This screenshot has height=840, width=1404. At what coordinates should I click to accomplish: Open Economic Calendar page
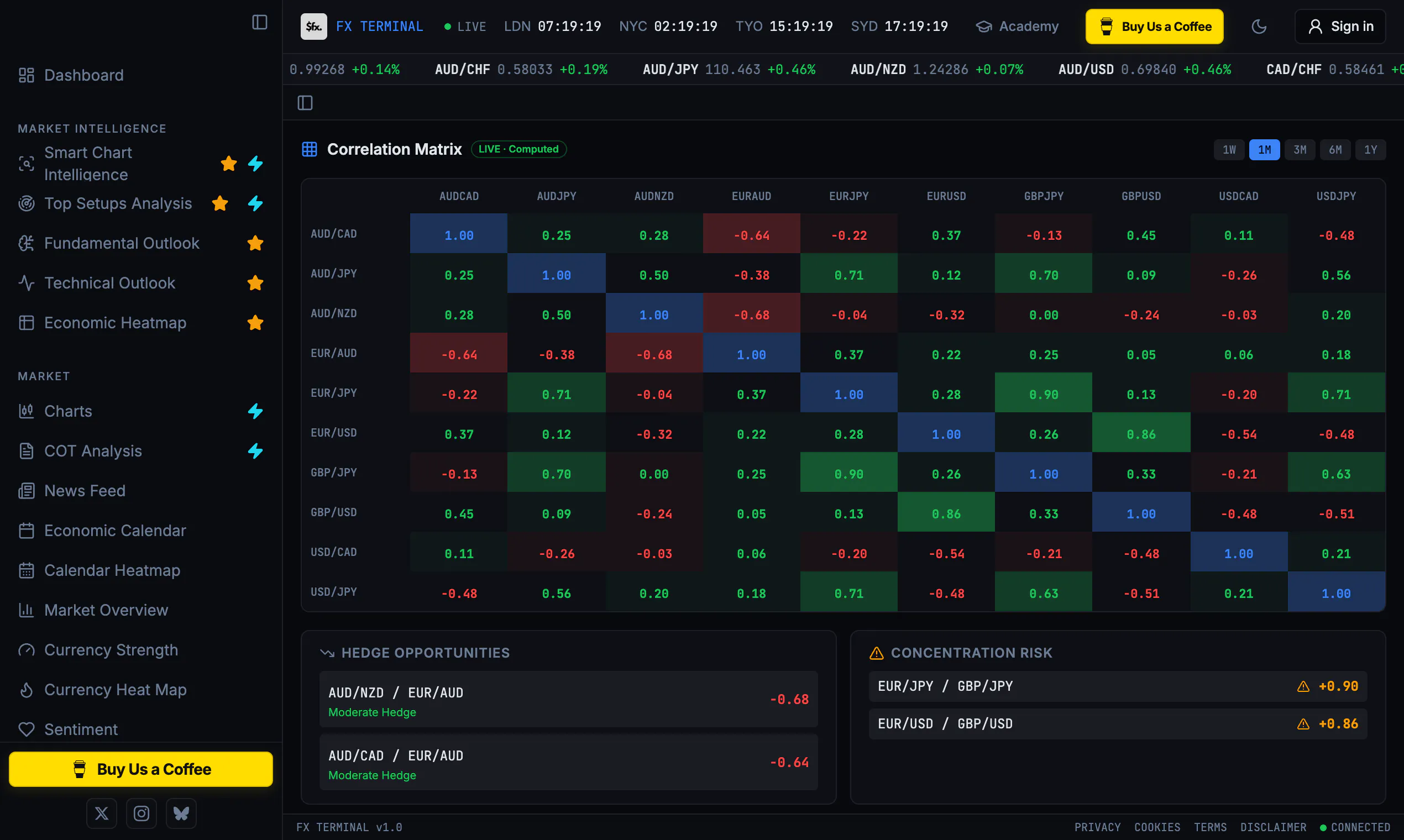point(141,531)
